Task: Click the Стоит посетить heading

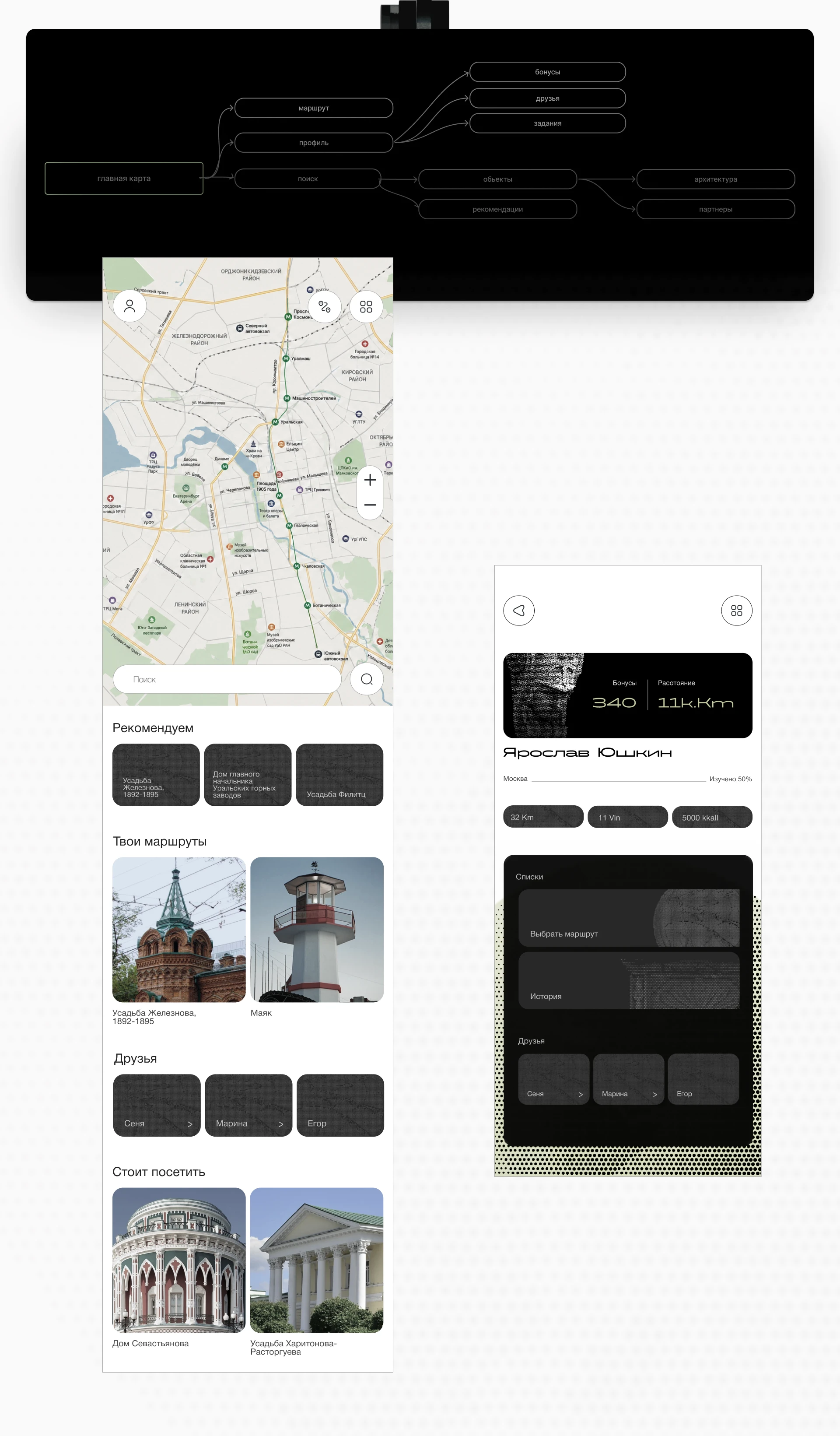Action: point(159,1172)
